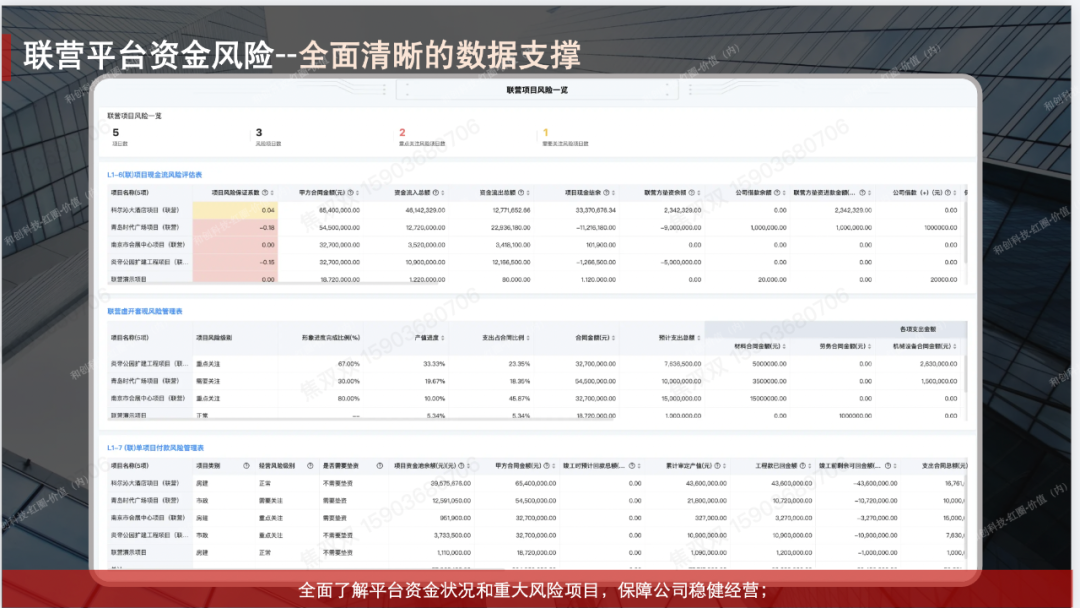Sort by 产值进度 column arrows
The width and height of the screenshot is (1080, 608).
pos(440,338)
